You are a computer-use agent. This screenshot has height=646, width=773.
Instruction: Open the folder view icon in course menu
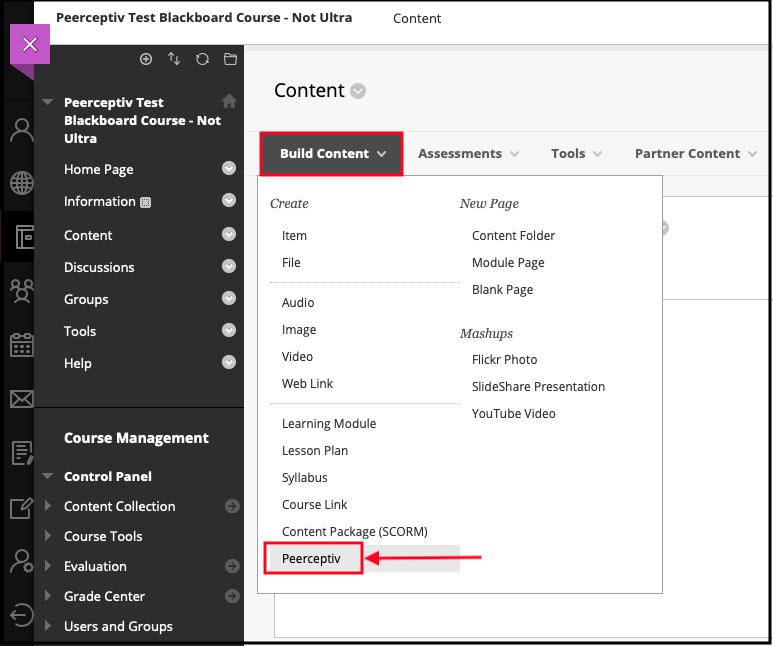click(x=230, y=59)
